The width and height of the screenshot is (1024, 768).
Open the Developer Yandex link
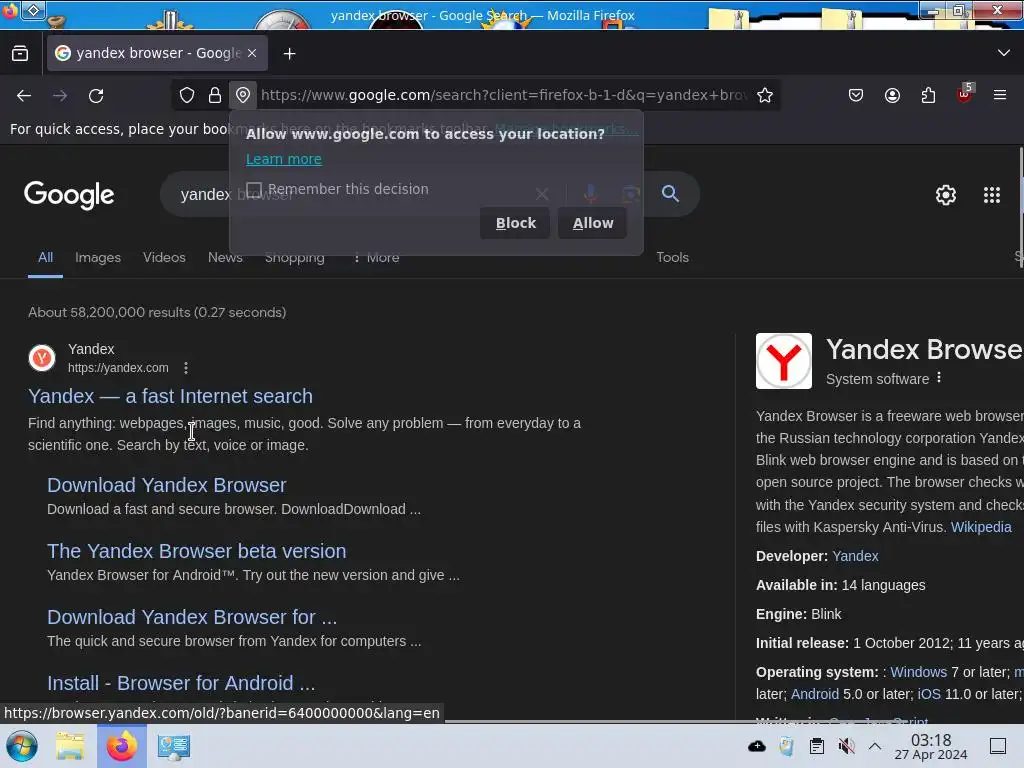(855, 556)
